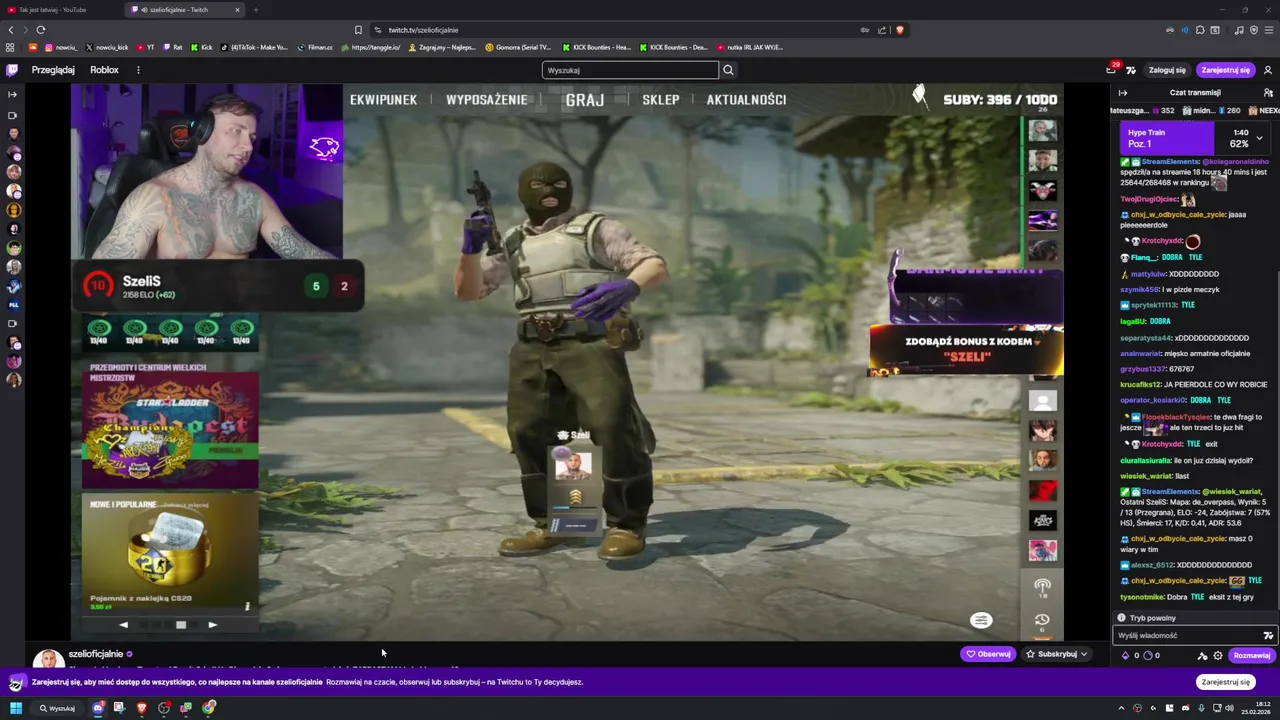Click Zarejestruj się in the top bar
1280x720 pixels.
[1225, 70]
